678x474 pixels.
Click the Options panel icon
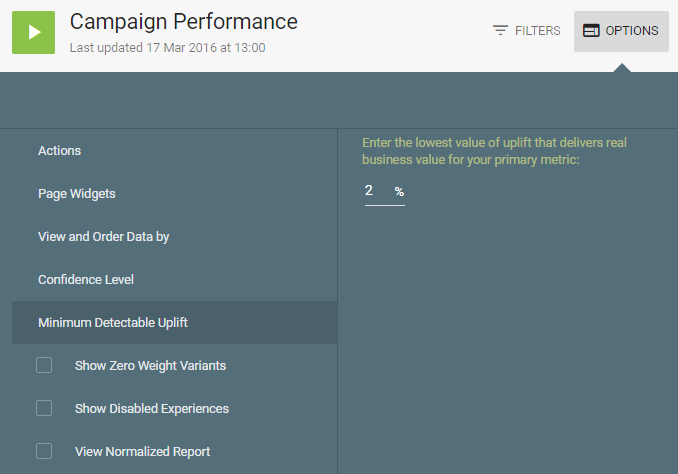coord(591,31)
